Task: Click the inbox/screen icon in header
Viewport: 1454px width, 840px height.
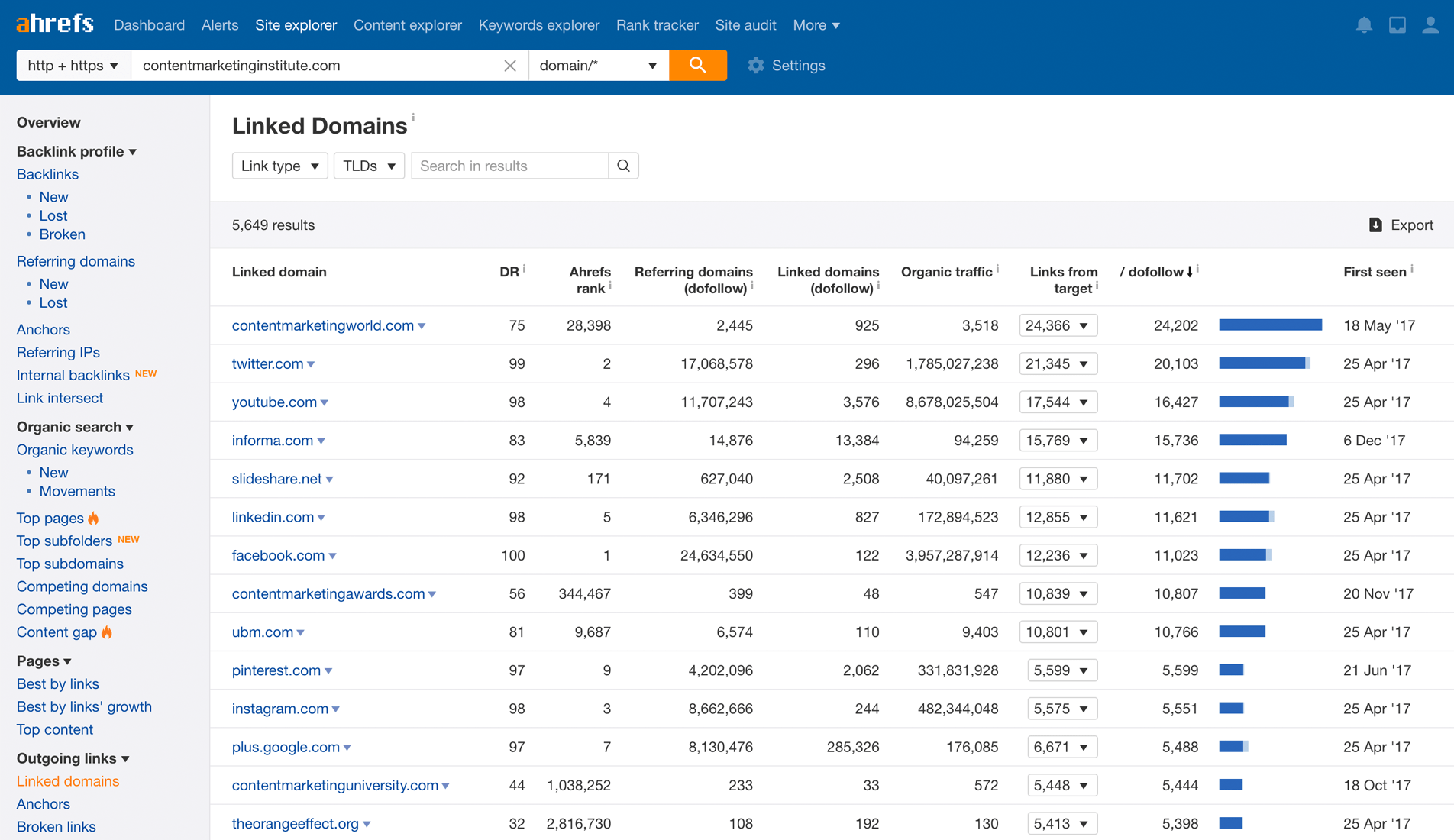Action: (1397, 24)
